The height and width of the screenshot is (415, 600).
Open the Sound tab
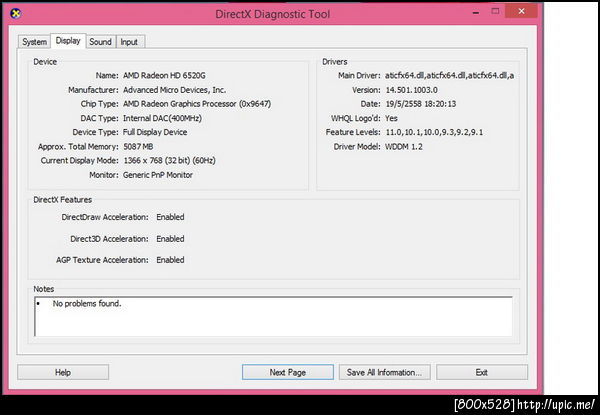(100, 42)
